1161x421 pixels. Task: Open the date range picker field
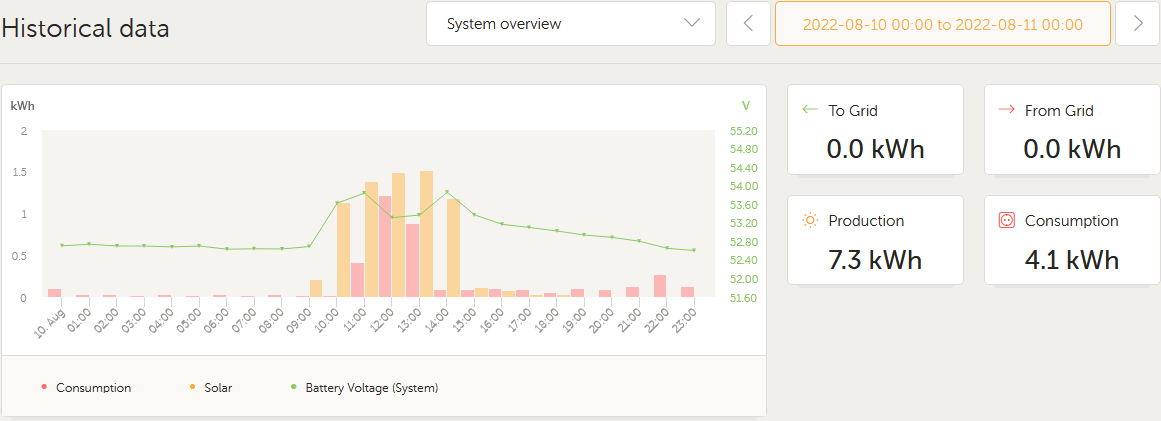pyautogui.click(x=942, y=24)
